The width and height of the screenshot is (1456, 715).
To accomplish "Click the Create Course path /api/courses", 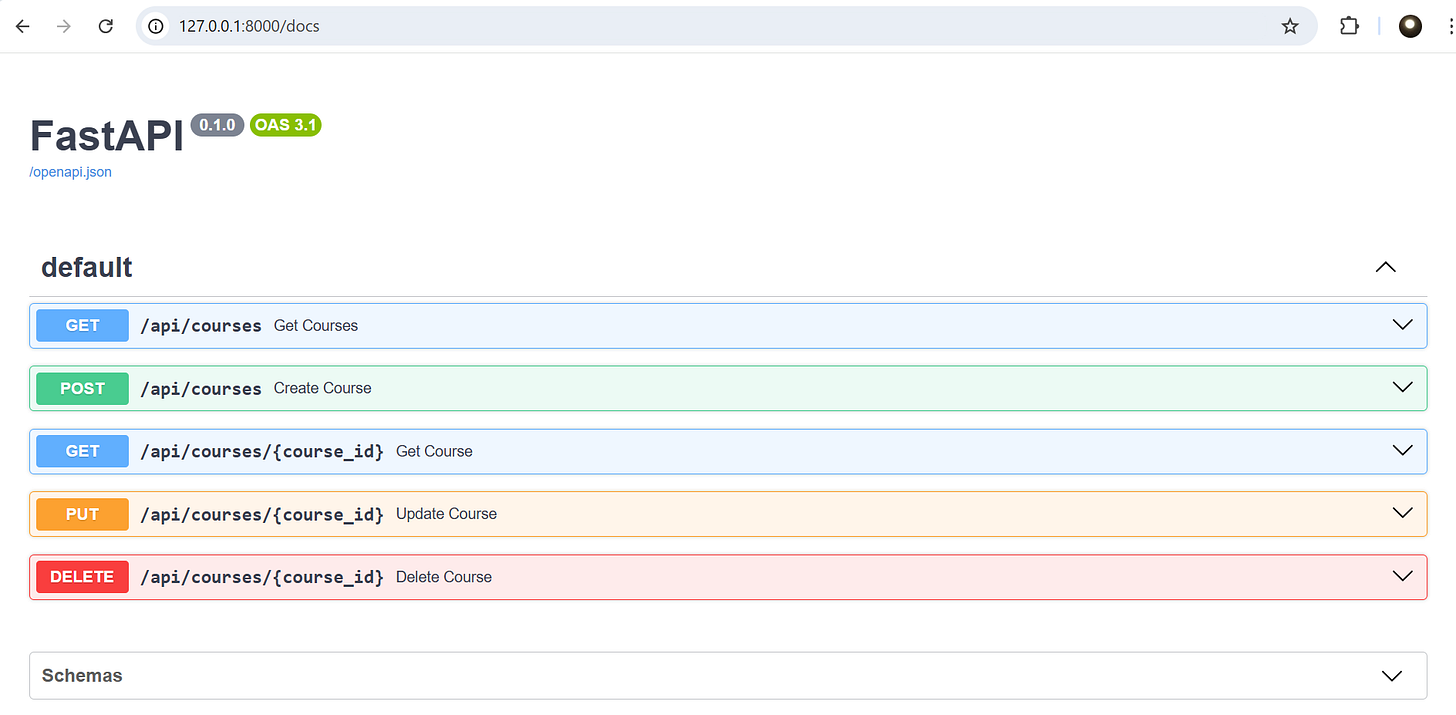I will (x=200, y=389).
